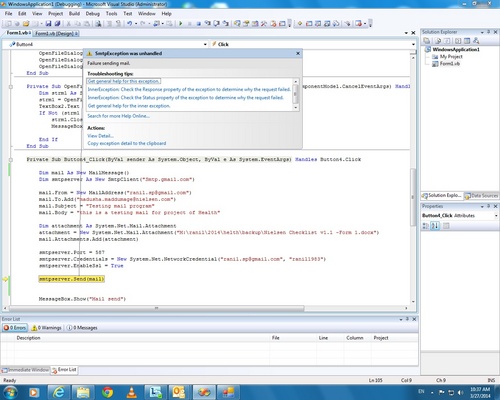Click the Step Over debug icon
Screen dimensions: 500x400
[x=217, y=23]
